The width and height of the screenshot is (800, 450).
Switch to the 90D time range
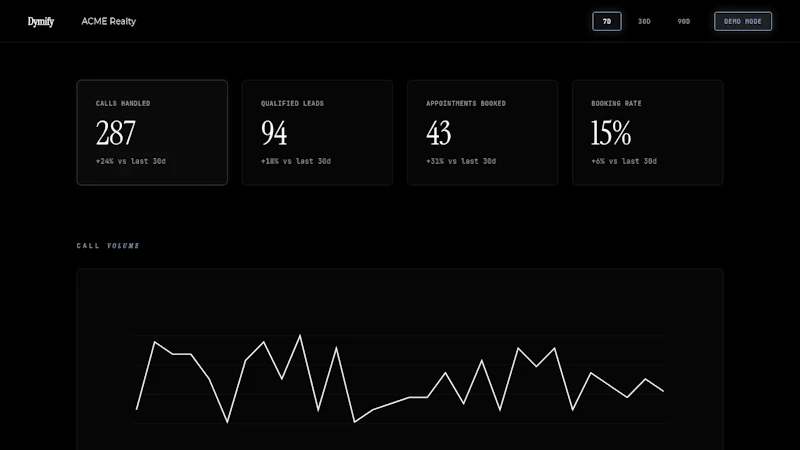pyautogui.click(x=684, y=21)
